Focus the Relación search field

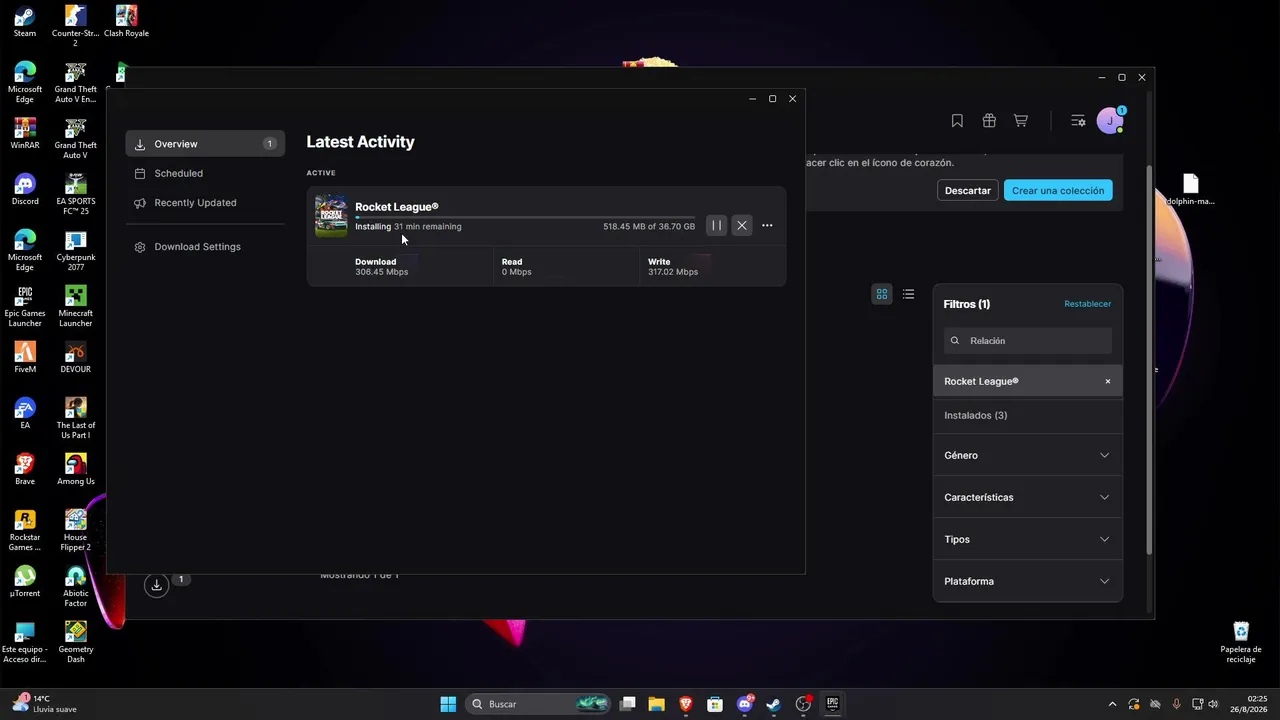(1028, 341)
